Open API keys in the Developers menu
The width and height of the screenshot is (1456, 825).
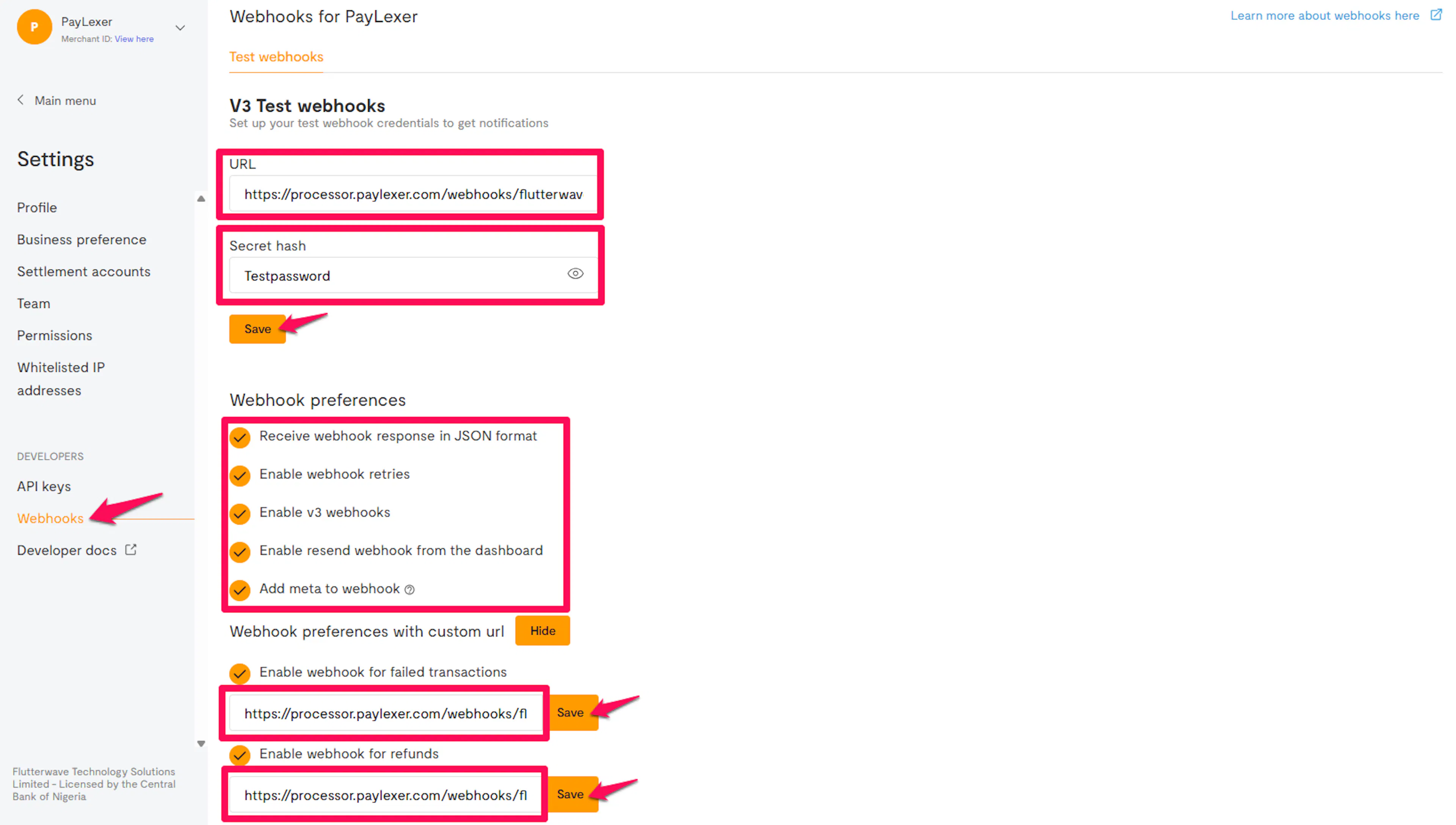click(44, 486)
